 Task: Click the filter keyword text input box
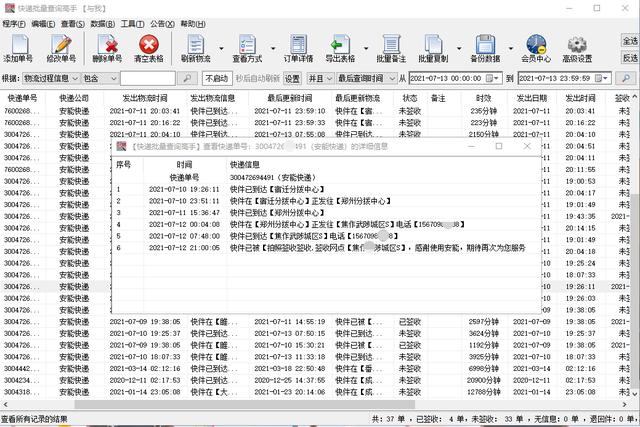point(147,77)
